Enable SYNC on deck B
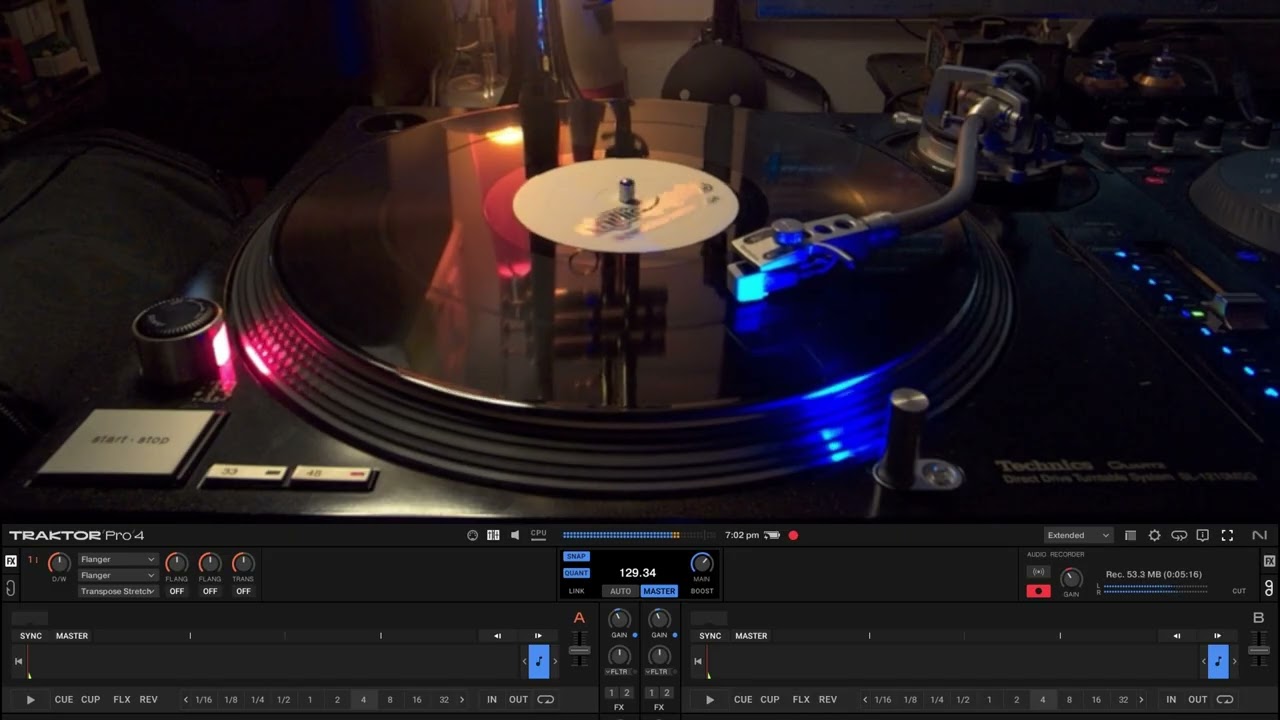This screenshot has height=720, width=1280. (710, 636)
